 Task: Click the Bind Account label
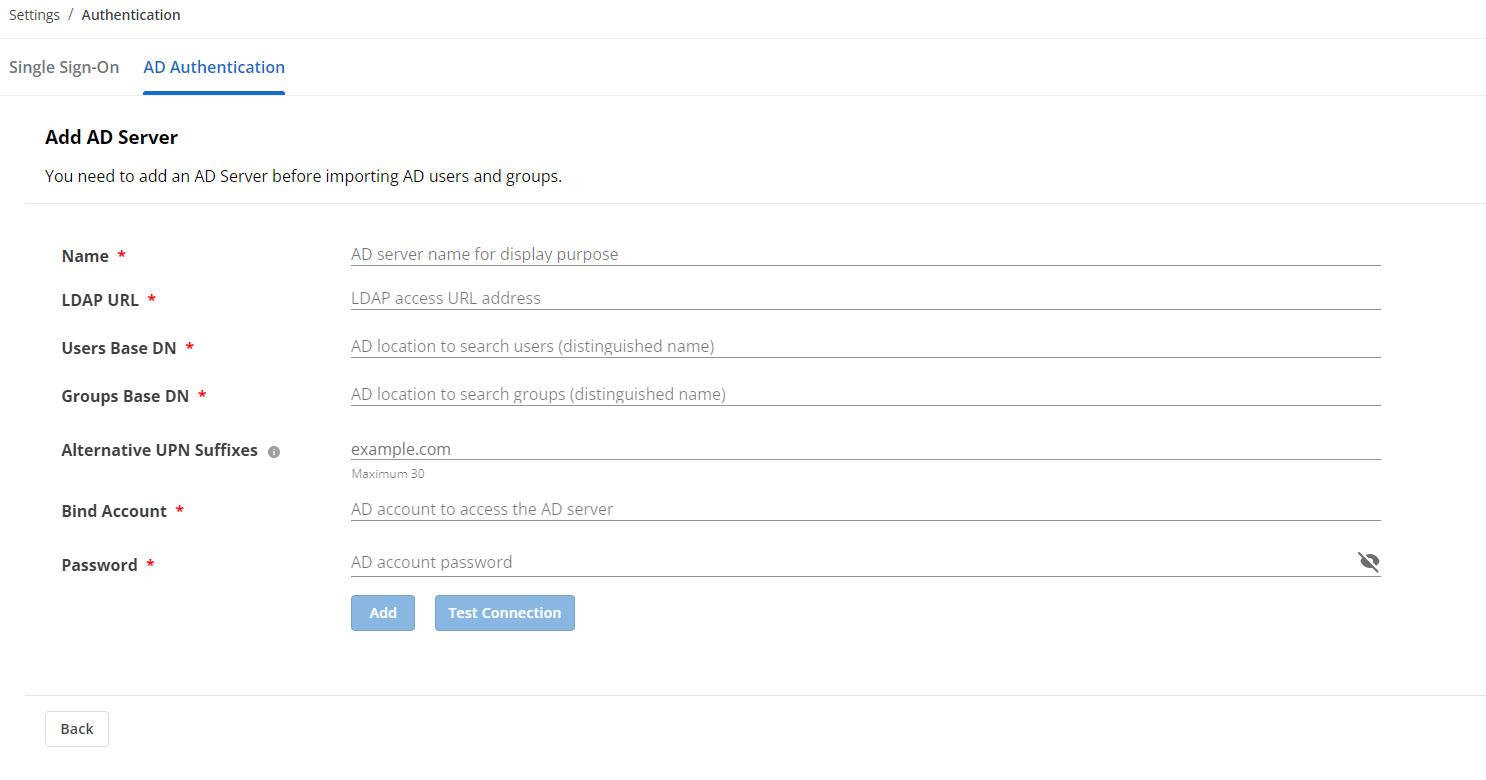pos(114,511)
